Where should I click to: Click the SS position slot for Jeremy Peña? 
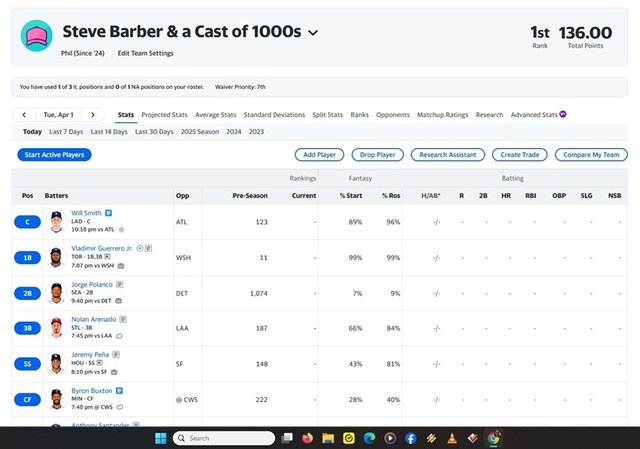[x=27, y=364]
